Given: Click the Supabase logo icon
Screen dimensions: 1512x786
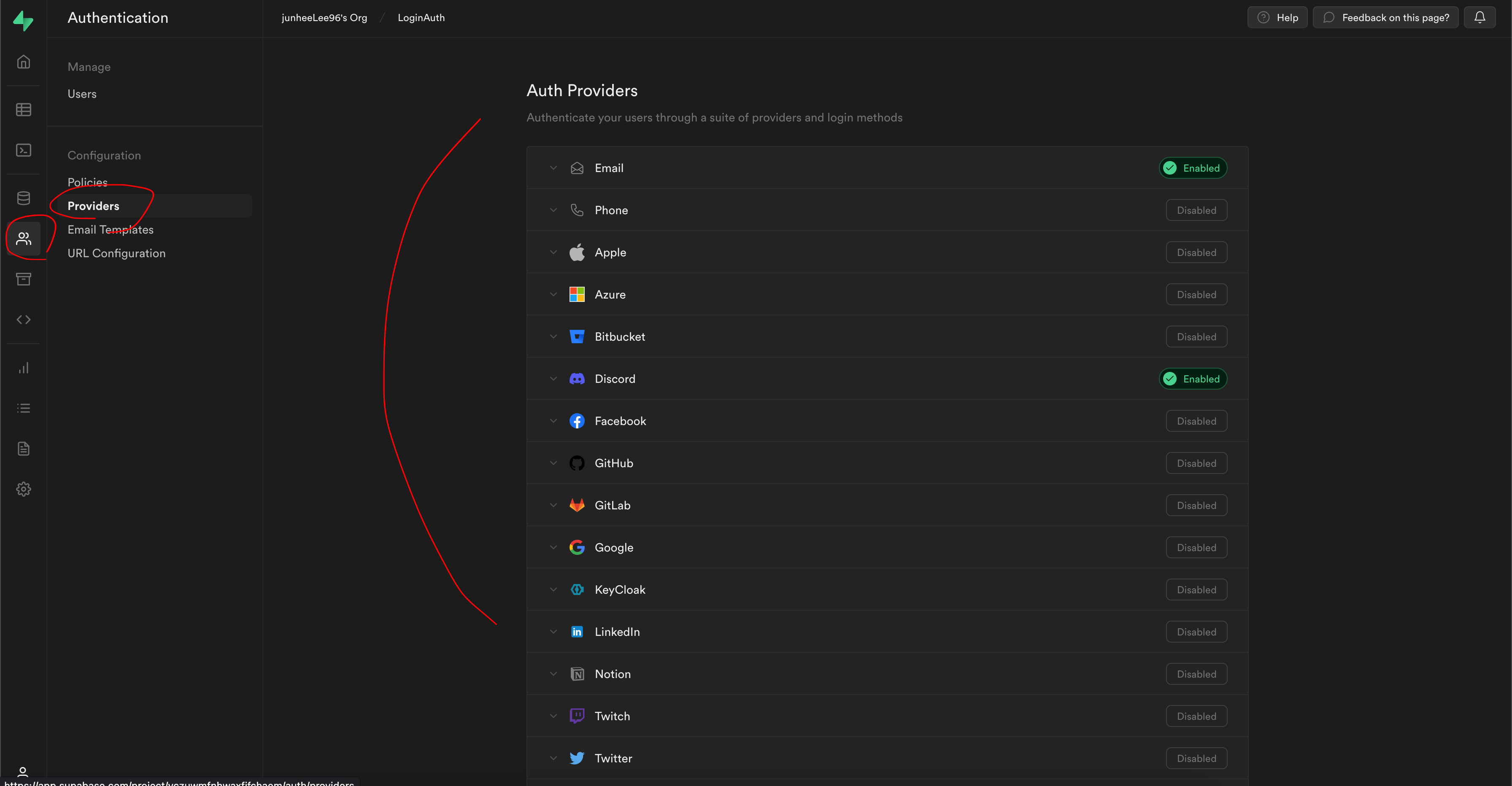Looking at the screenshot, I should (x=23, y=21).
